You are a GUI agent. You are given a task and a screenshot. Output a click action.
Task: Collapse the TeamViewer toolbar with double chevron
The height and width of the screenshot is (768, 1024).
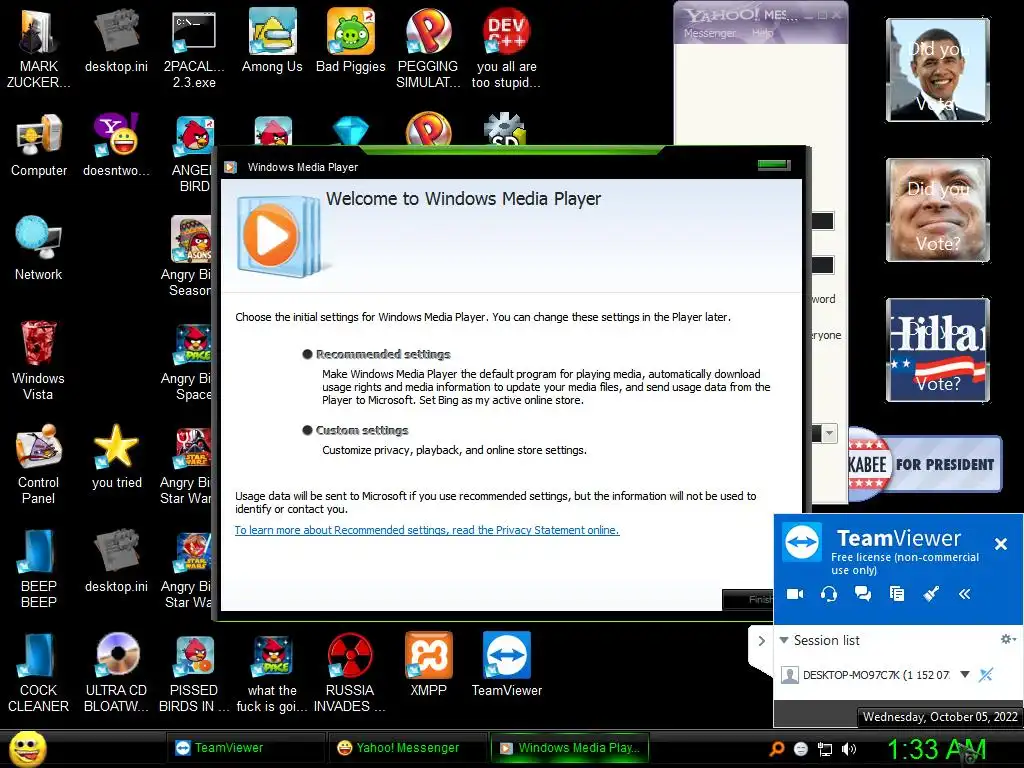point(965,594)
